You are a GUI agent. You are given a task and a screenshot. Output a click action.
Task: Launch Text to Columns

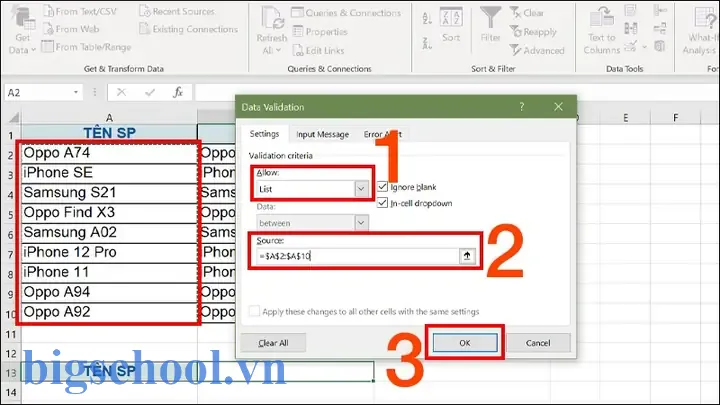[602, 31]
